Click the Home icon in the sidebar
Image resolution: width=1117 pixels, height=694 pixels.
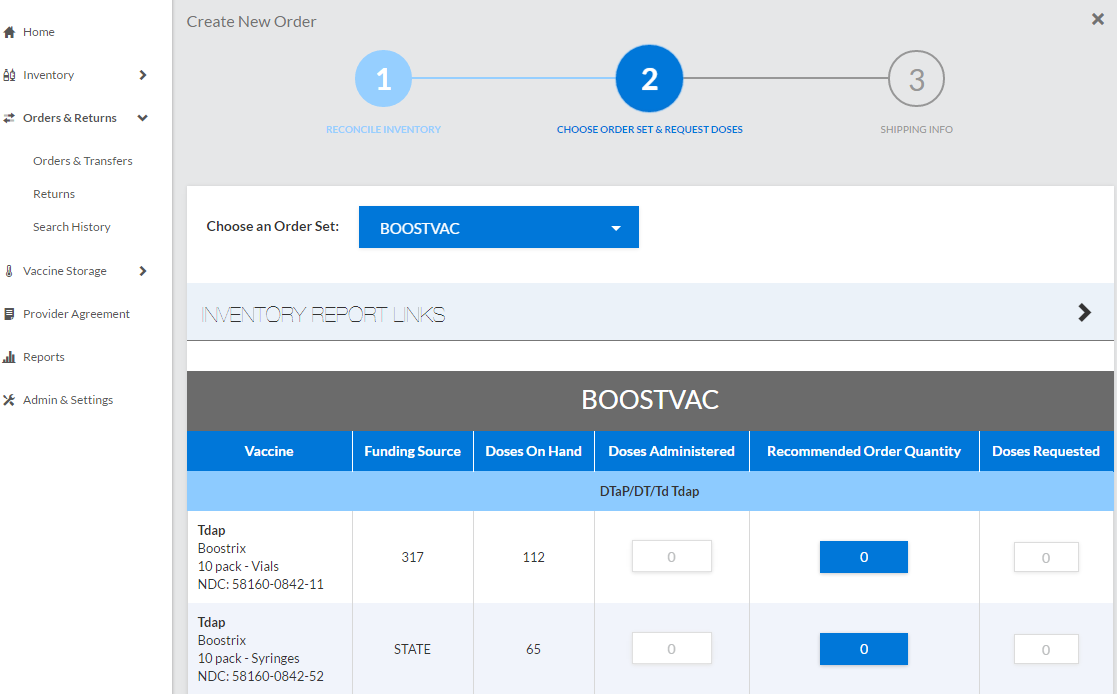tap(12, 31)
